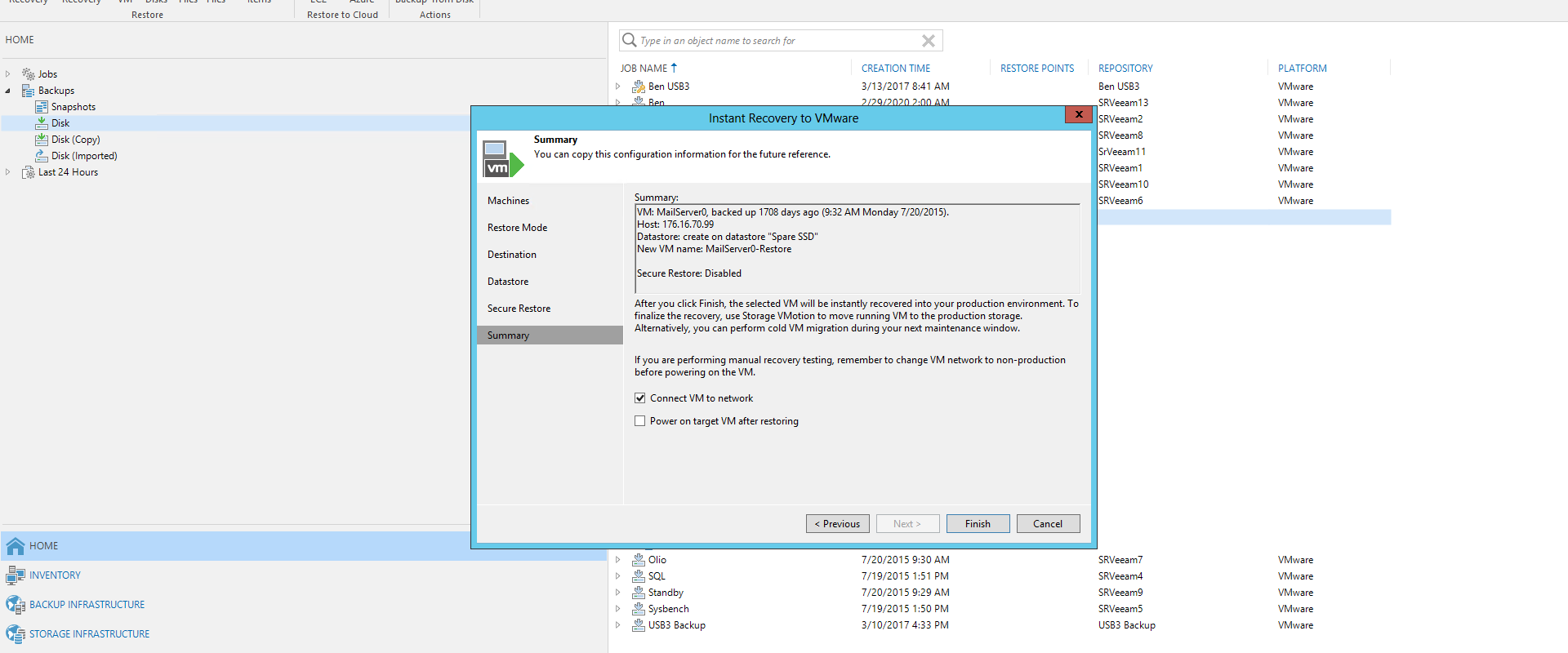Enable Power on target VM after restoring

640,421
